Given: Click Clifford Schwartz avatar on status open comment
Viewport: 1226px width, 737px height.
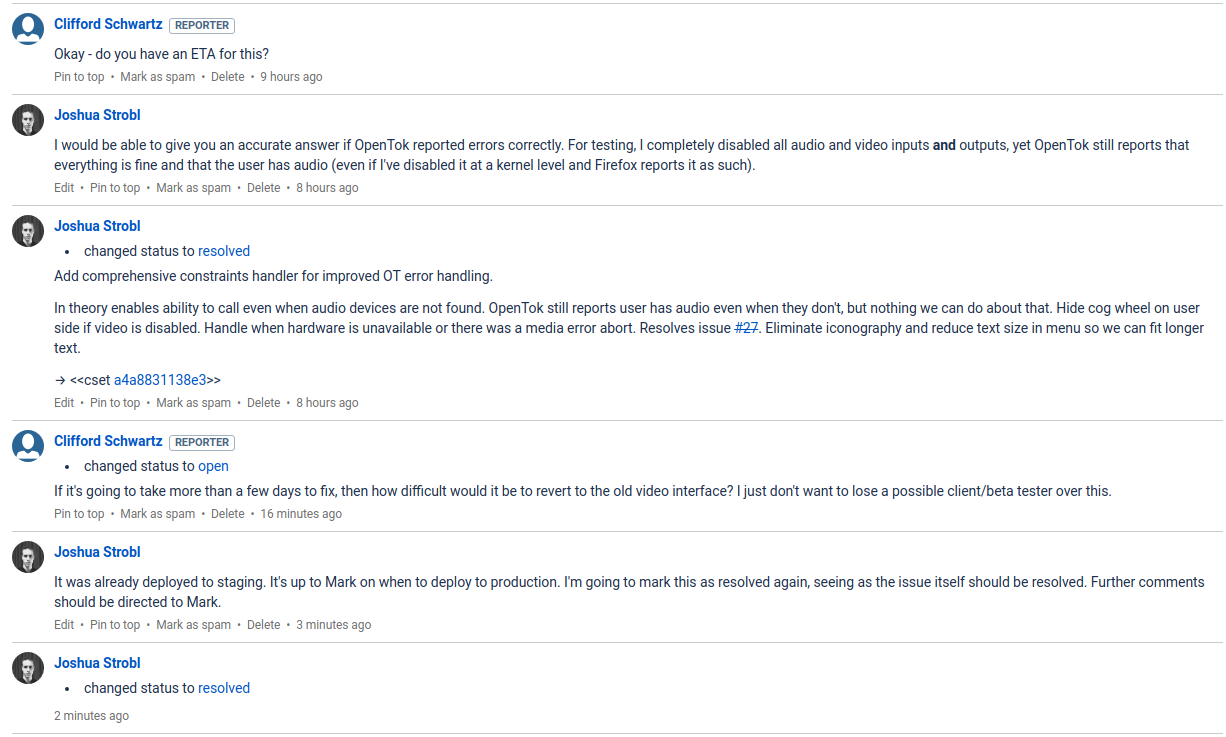Looking at the screenshot, I should (28, 446).
